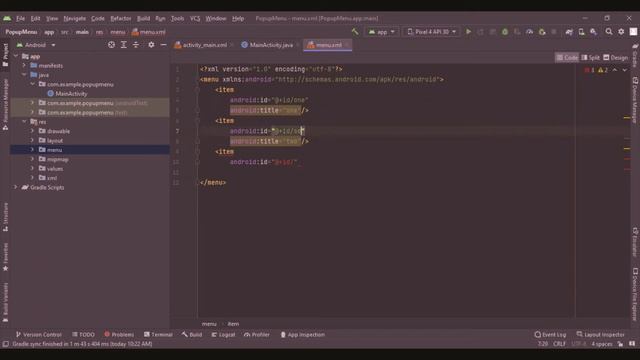Jump to next highlighted error down arrow
The width and height of the screenshot is (640, 360).
tap(624, 70)
